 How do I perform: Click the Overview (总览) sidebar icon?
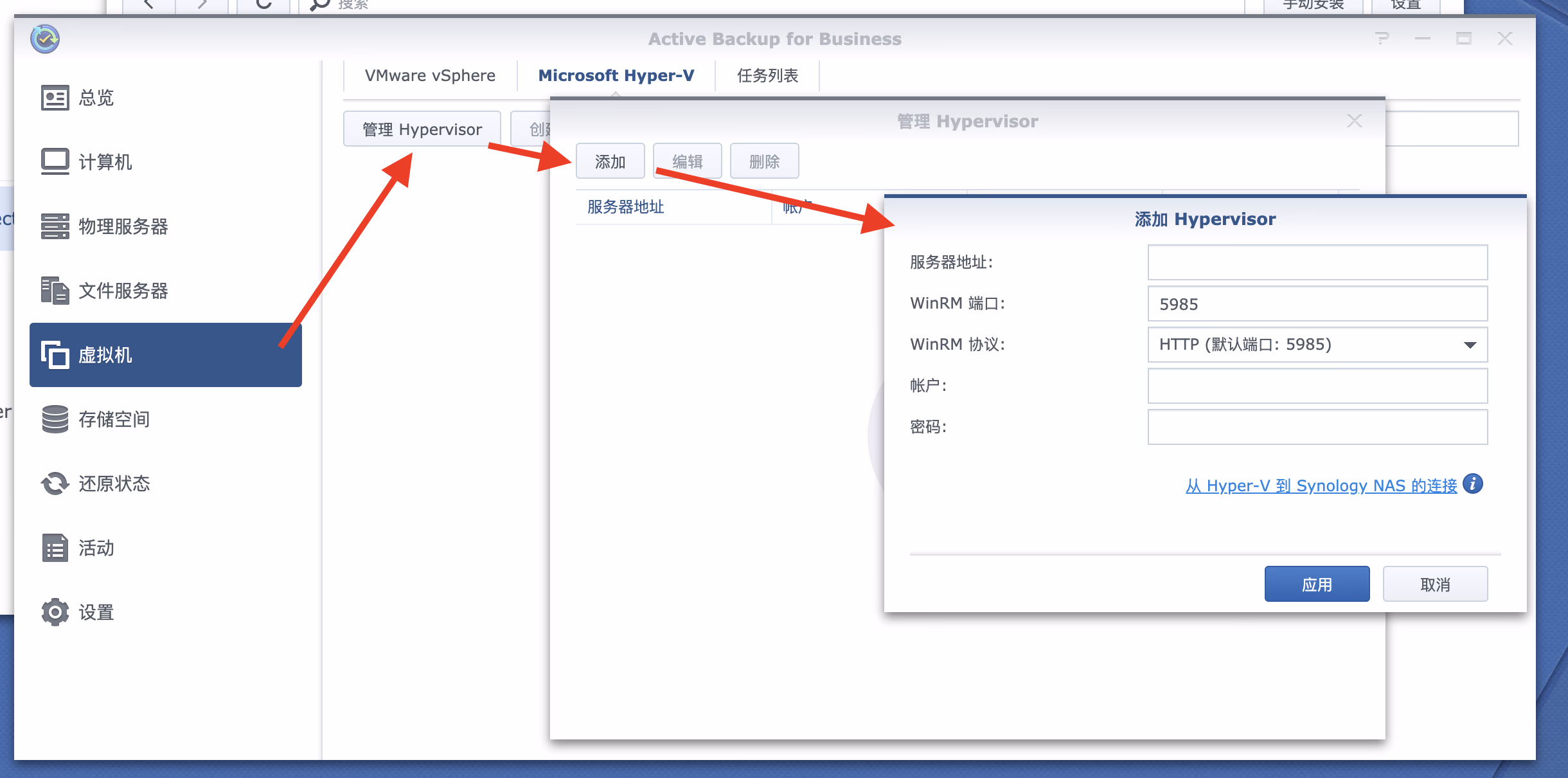(55, 98)
